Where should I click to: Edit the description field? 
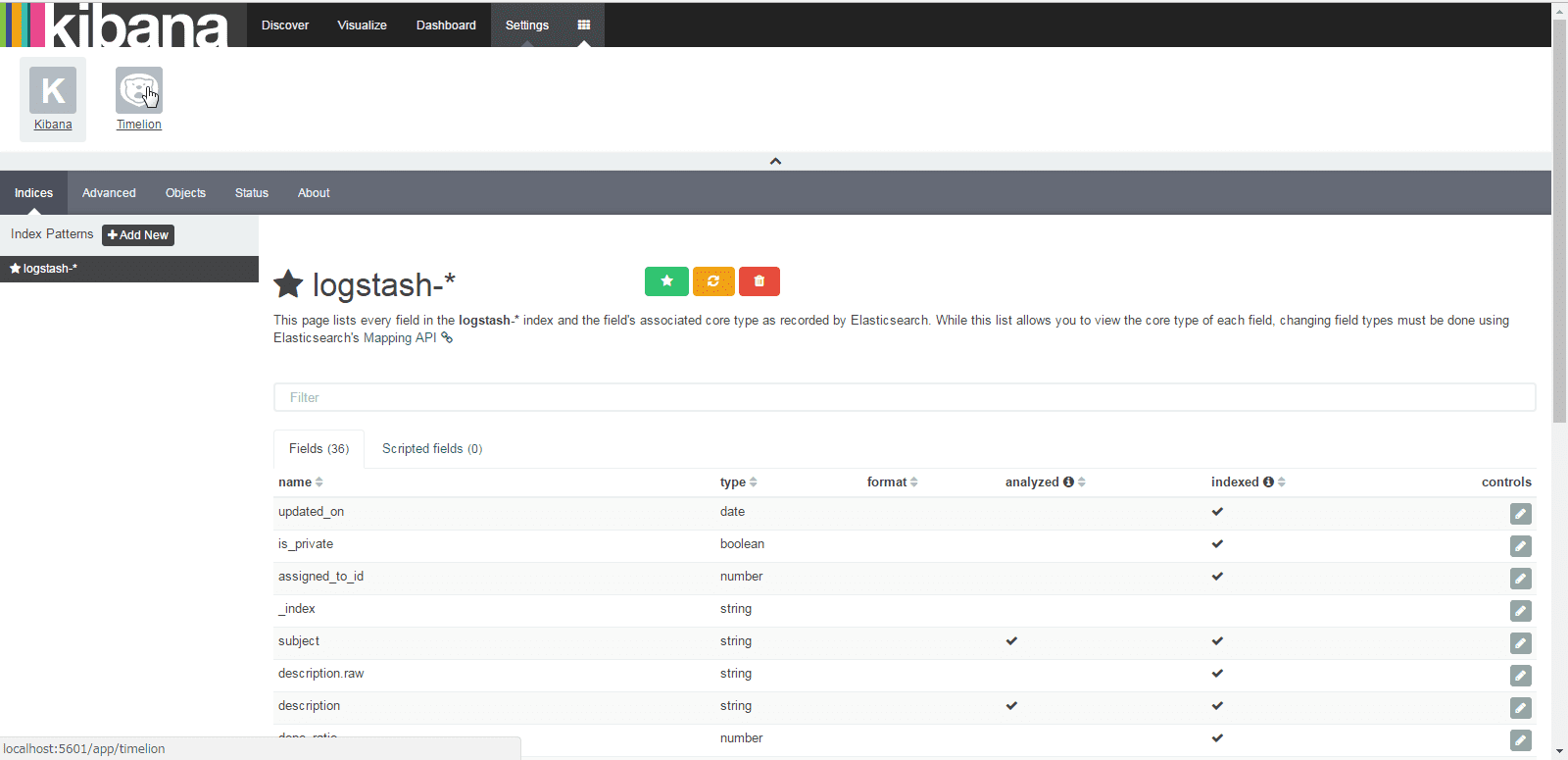(1521, 708)
